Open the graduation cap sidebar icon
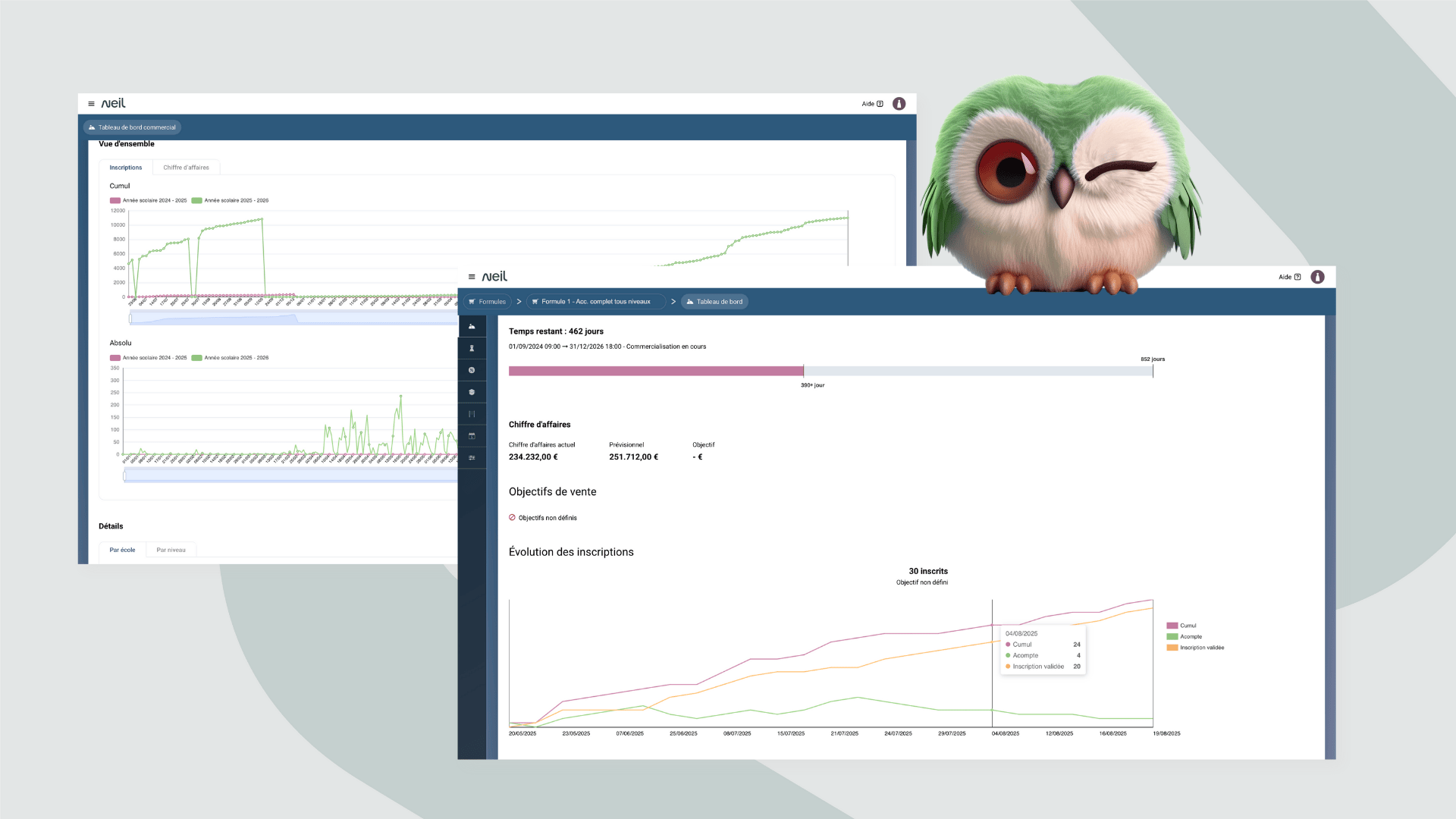 point(472,392)
